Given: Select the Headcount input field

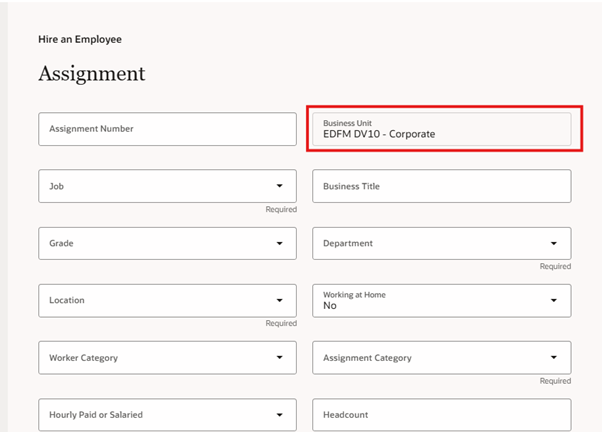Looking at the screenshot, I should (441, 414).
